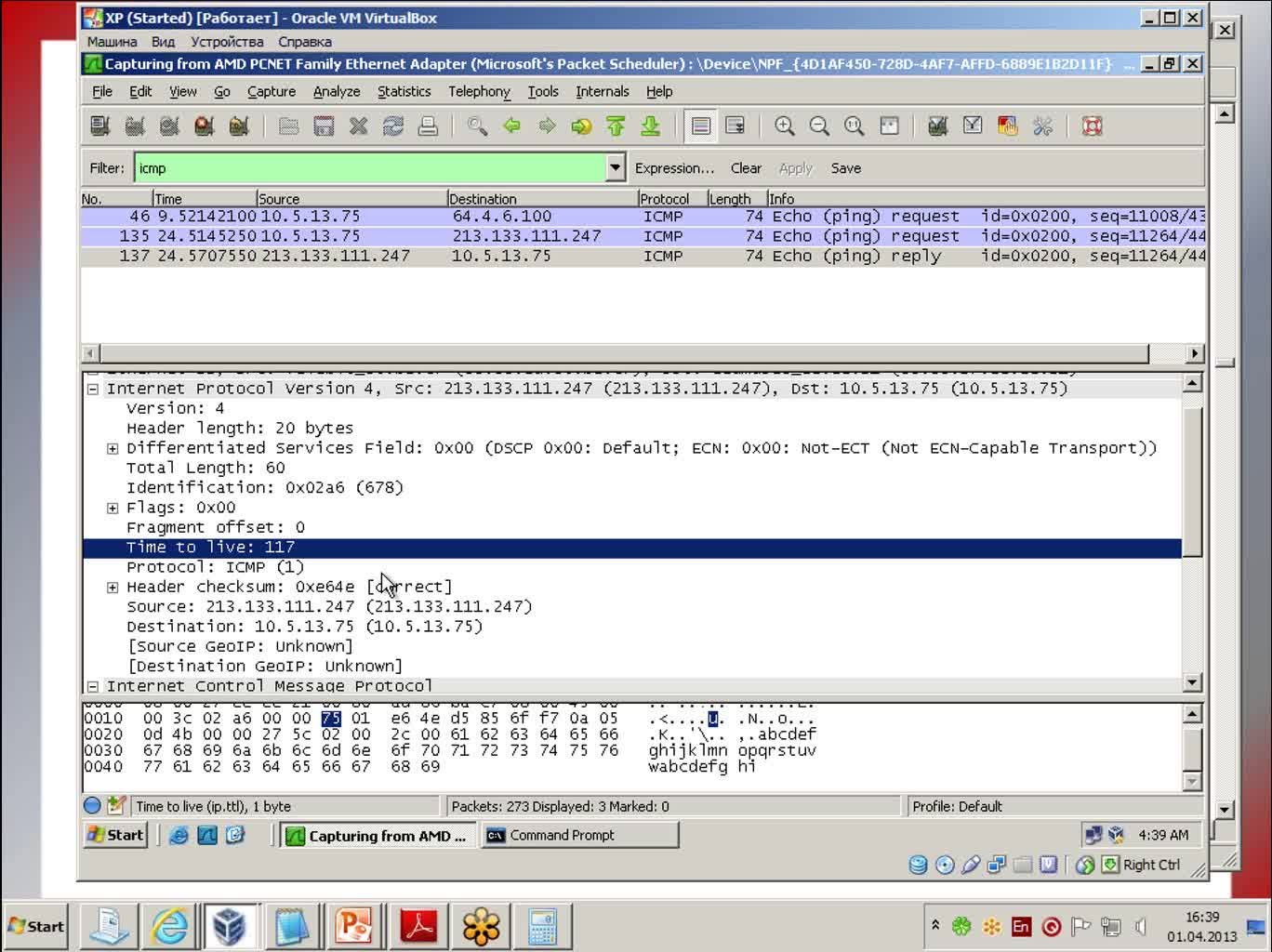Zoom out on packet text
The image size is (1272, 952).
coord(819,126)
